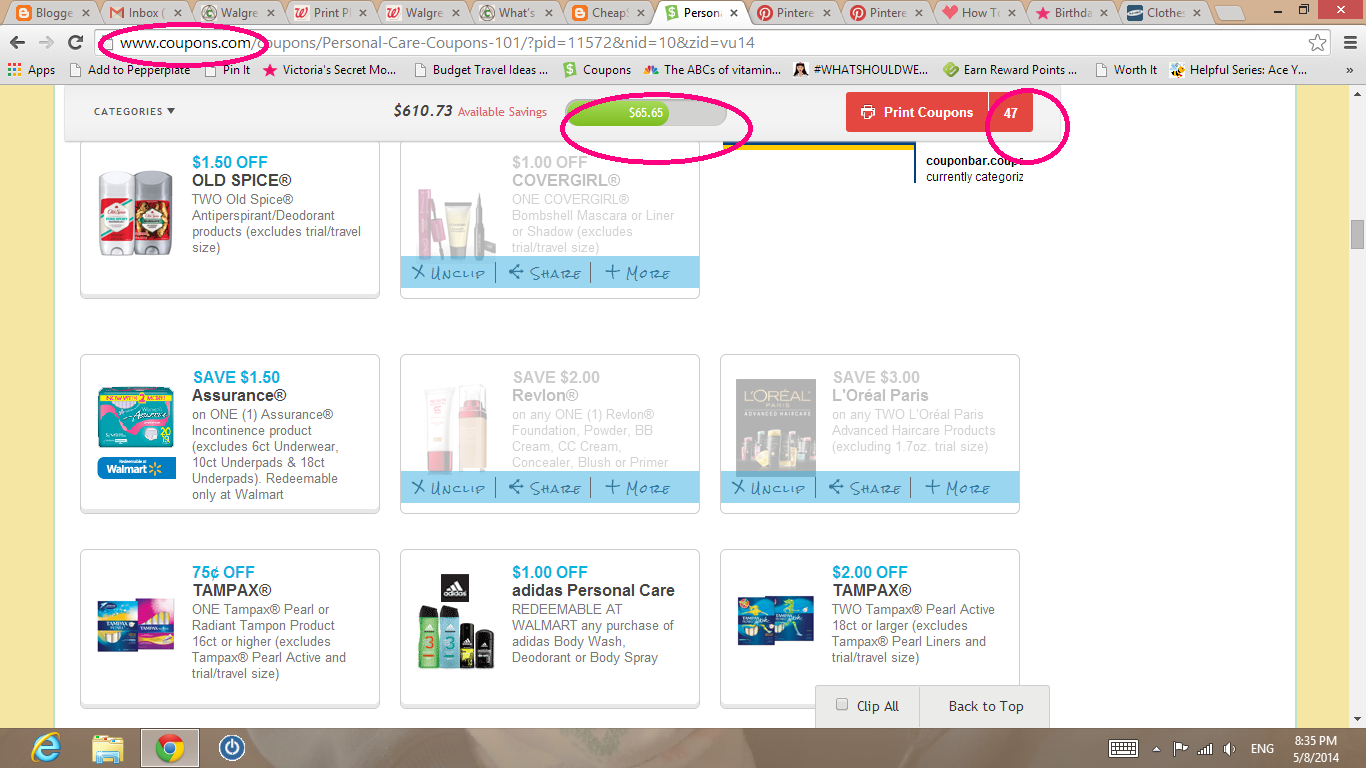This screenshot has height=768, width=1366.
Task: Switch to the Birthda tab
Action: [x=1071, y=13]
